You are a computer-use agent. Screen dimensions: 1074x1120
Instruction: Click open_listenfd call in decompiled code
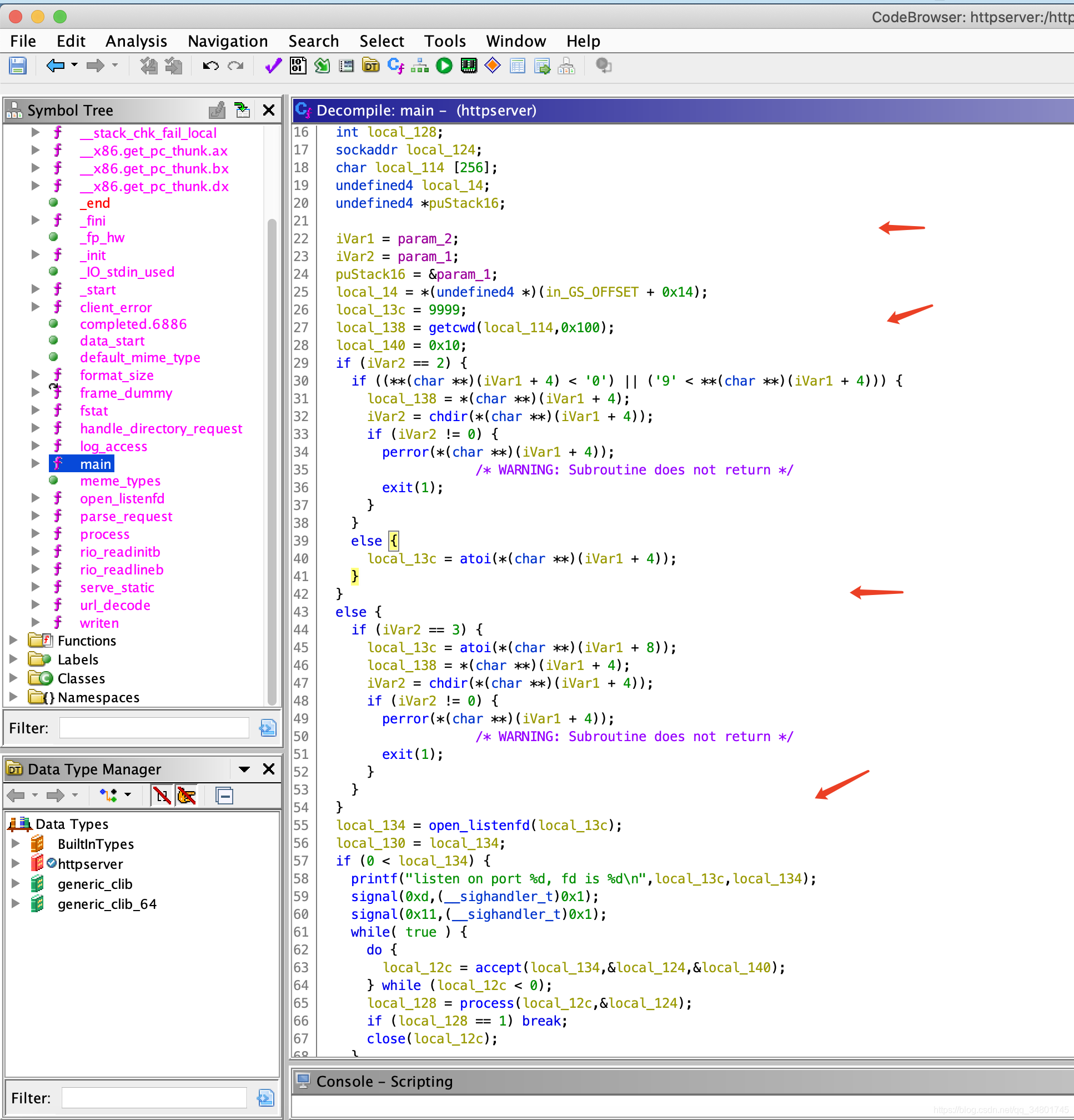click(479, 825)
